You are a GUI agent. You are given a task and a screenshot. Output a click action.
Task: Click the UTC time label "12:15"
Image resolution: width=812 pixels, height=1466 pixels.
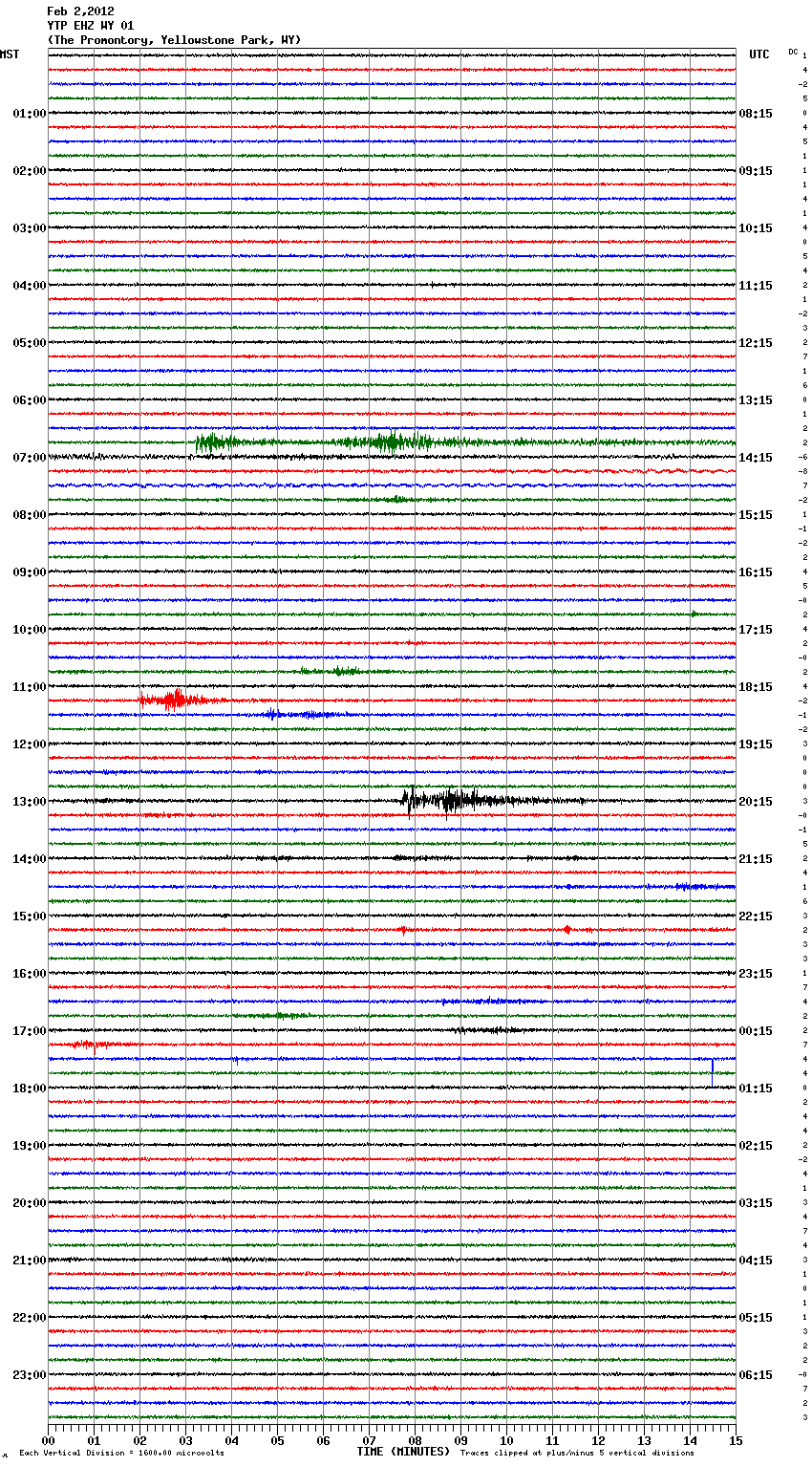coord(756,343)
